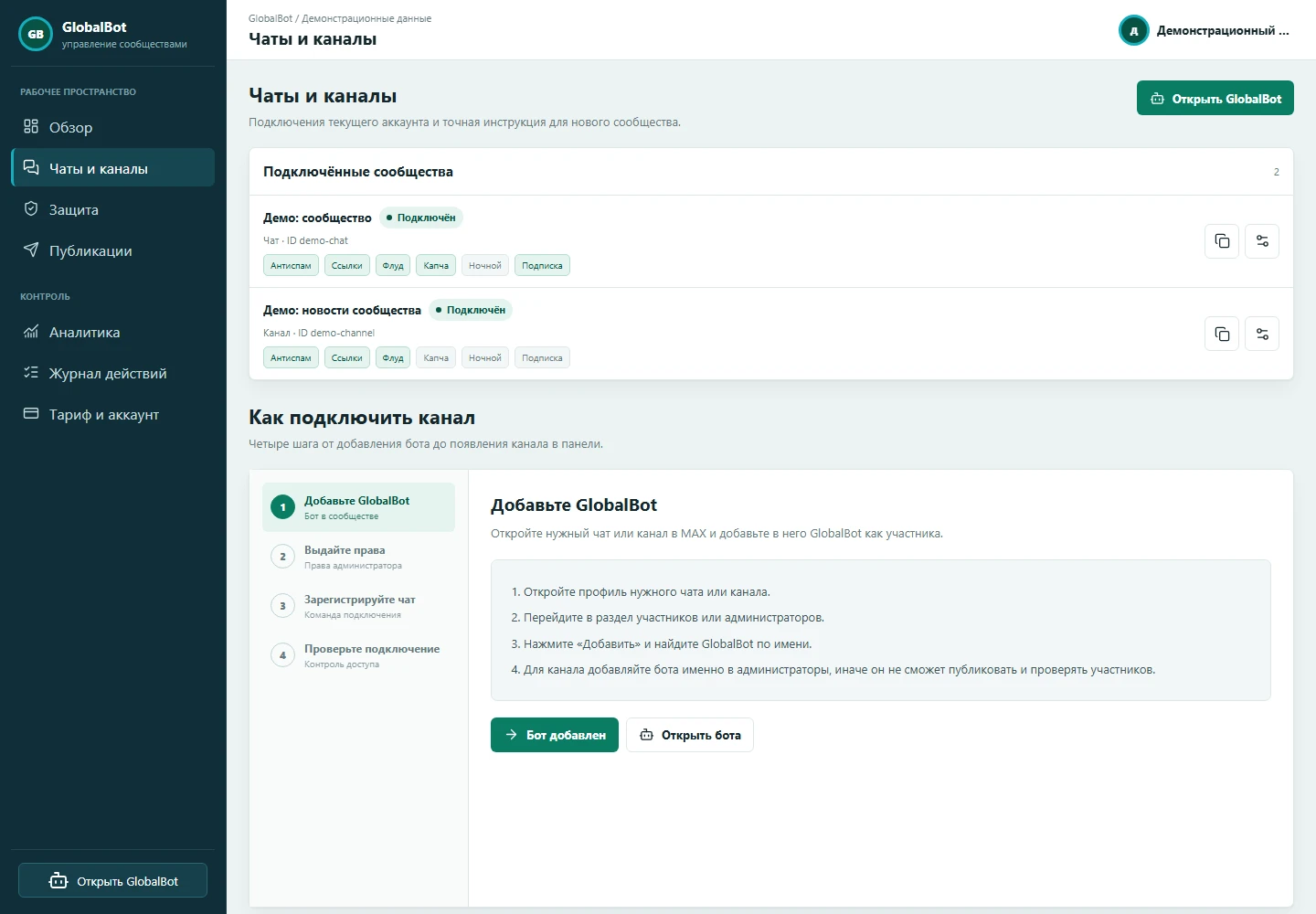Open the Демонстрационный account avatar
Screen dimensions: 1316x914
(x=1133, y=31)
